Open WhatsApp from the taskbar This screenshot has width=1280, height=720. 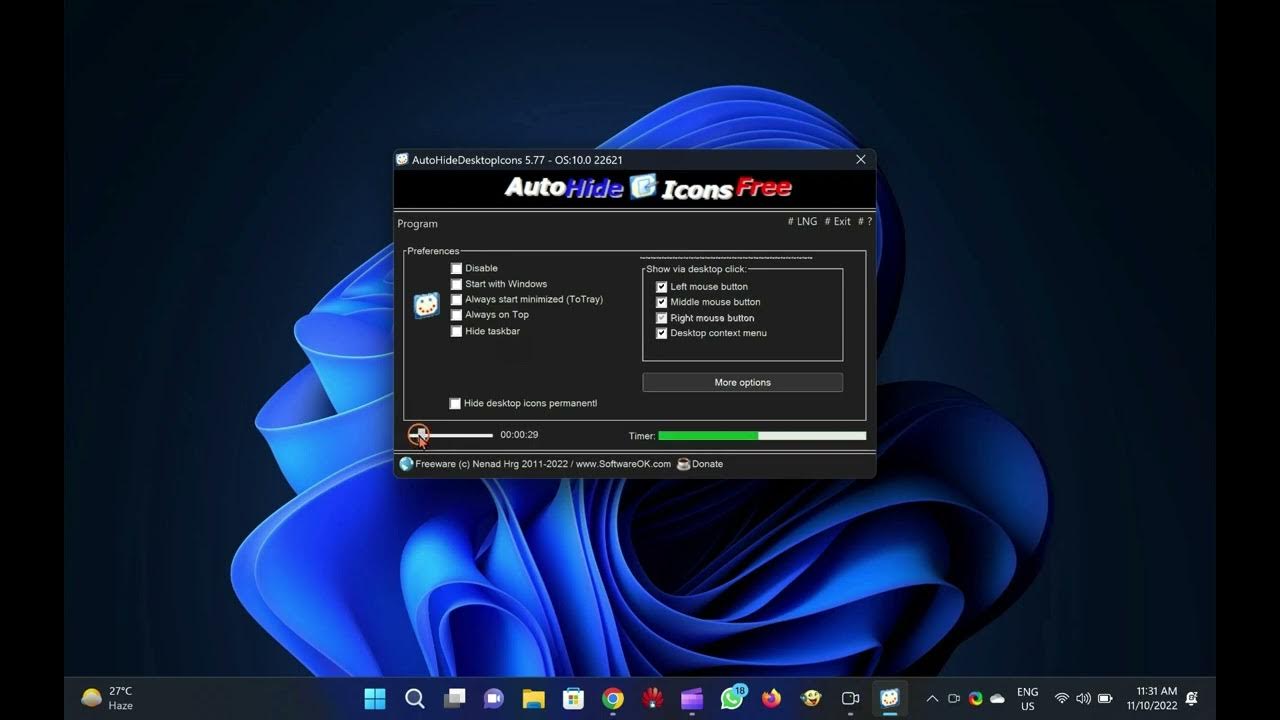click(732, 697)
